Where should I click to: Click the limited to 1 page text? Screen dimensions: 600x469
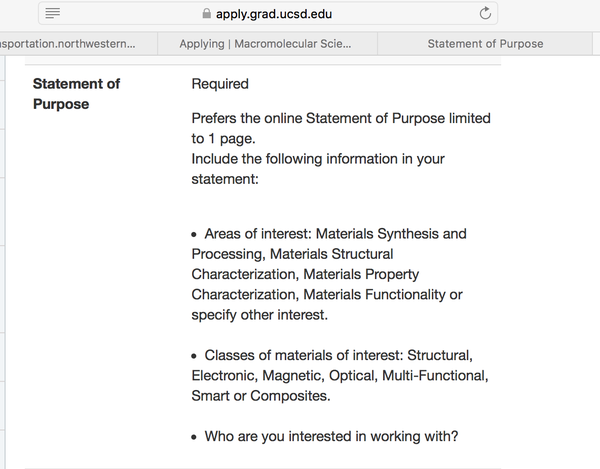(x=341, y=128)
